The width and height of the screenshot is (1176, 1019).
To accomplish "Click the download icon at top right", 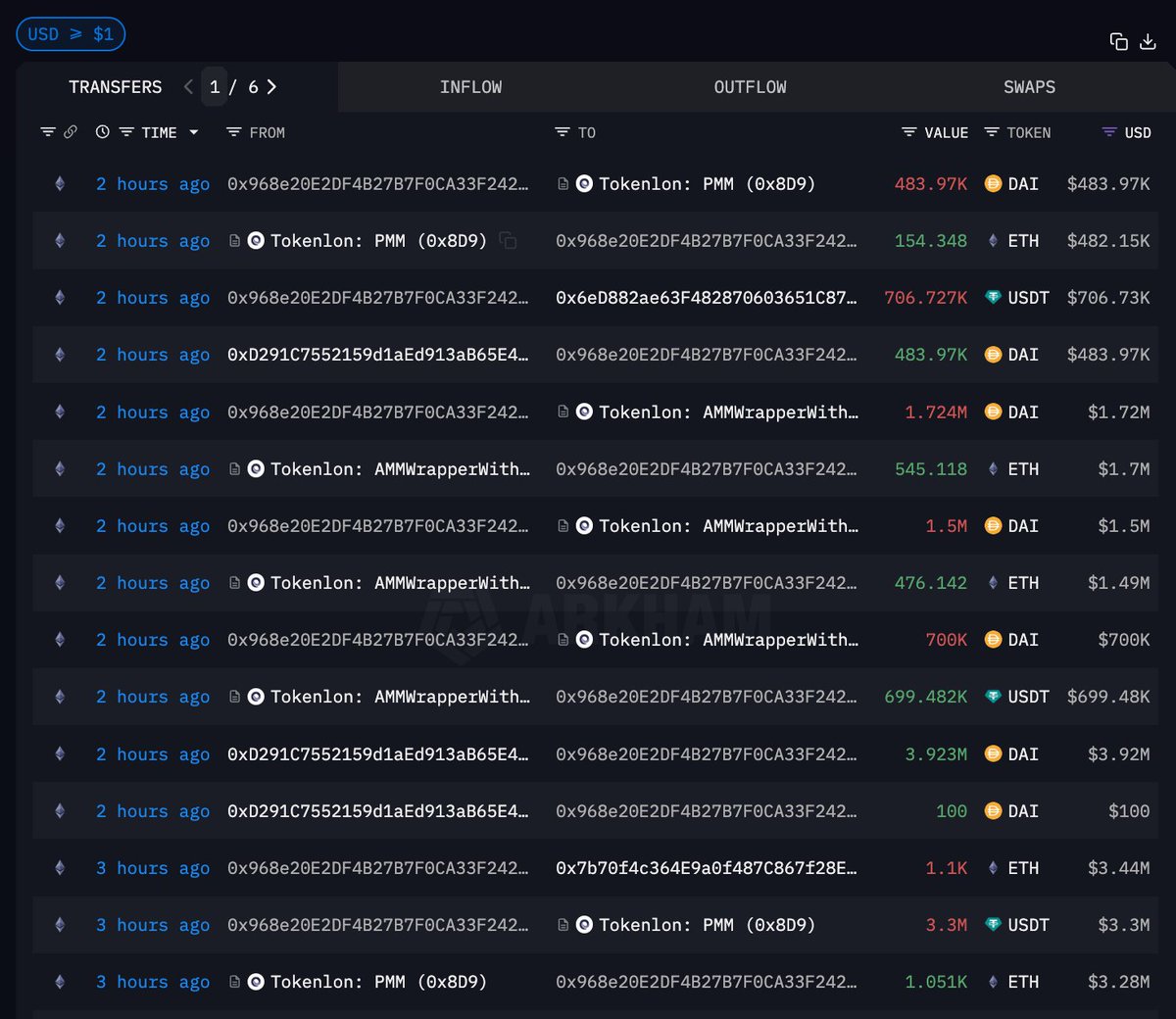I will (x=1148, y=41).
